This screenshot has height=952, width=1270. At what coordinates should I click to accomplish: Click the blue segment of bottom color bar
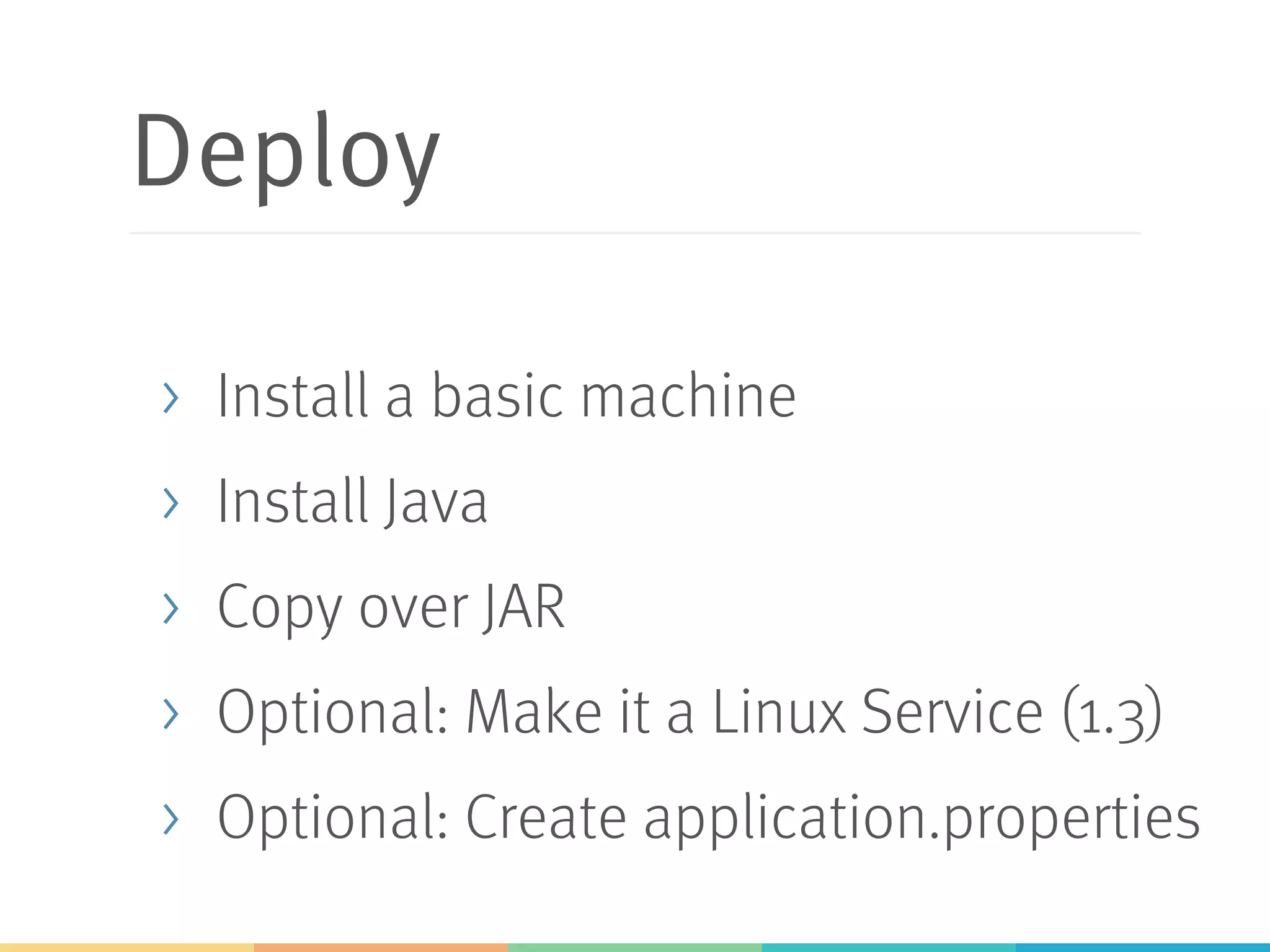click(1143, 948)
